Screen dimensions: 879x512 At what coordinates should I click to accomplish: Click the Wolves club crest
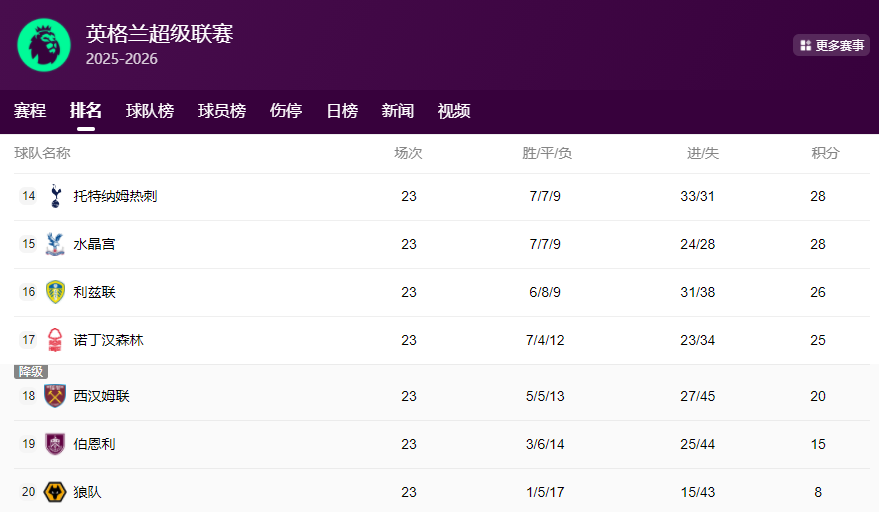(x=55, y=492)
